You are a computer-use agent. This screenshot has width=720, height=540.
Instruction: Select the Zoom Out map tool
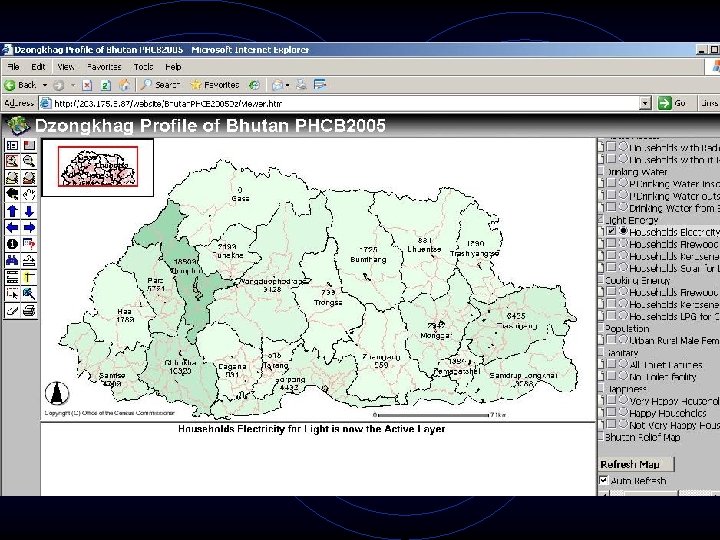29,162
